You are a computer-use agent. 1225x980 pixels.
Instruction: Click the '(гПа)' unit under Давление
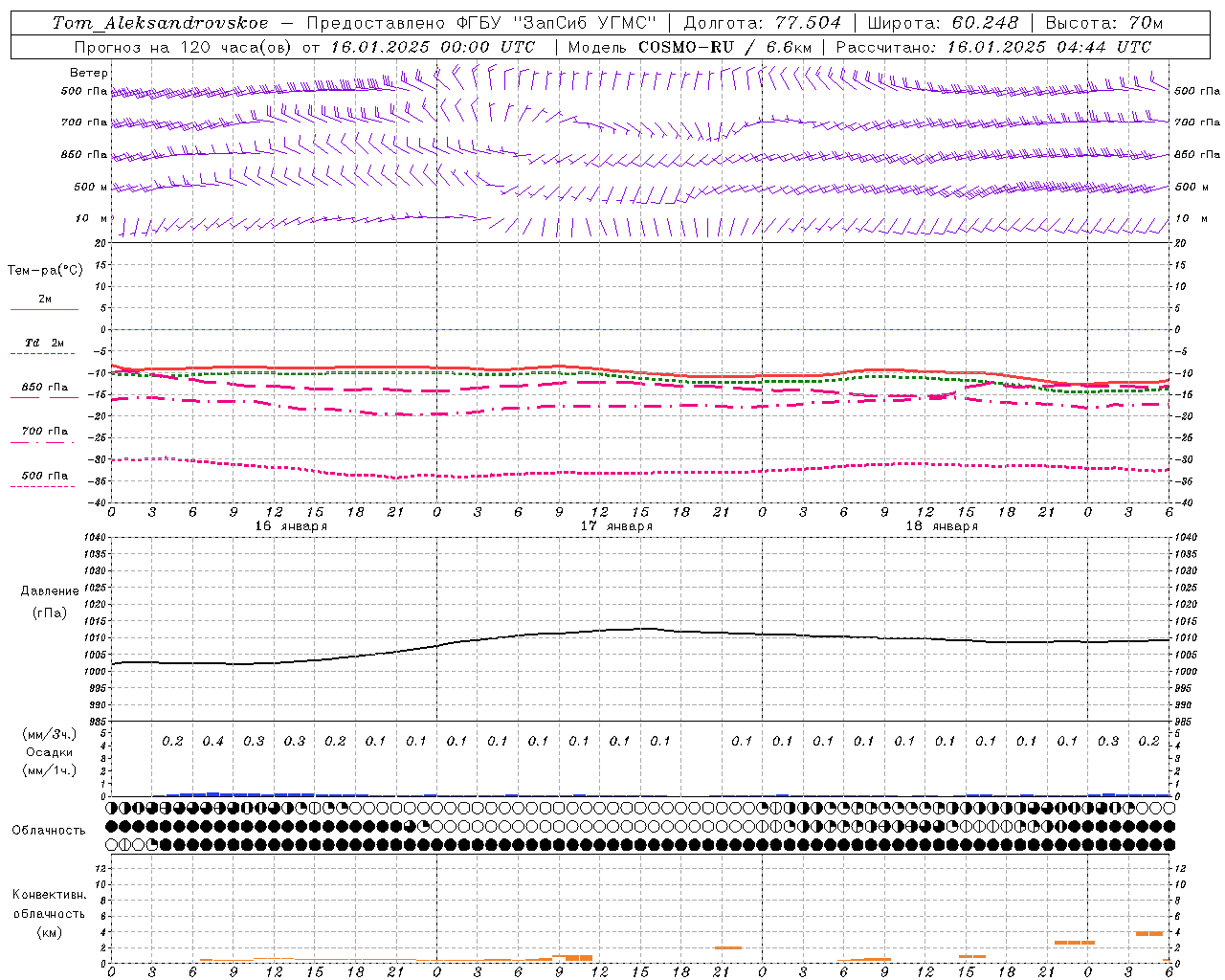point(50,613)
